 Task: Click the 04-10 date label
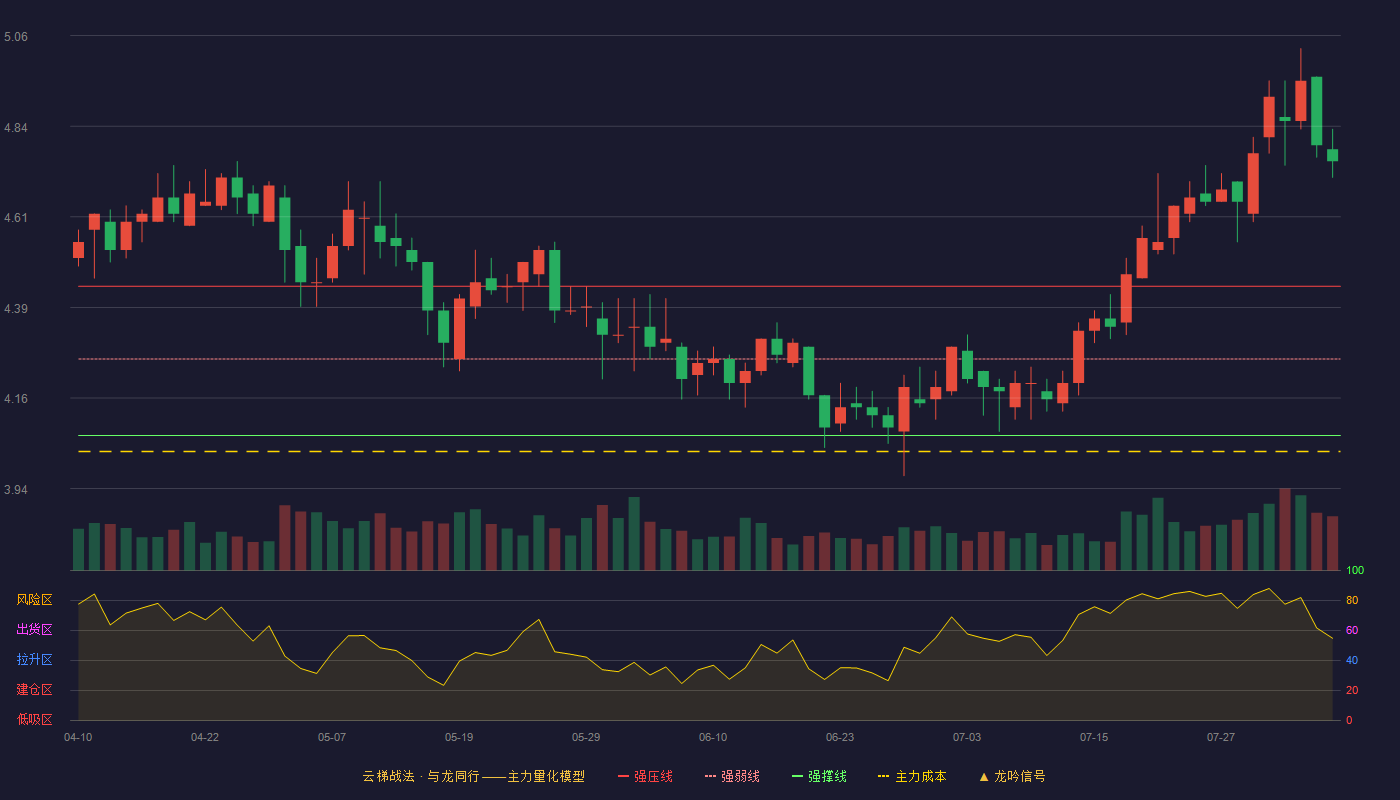point(78,737)
